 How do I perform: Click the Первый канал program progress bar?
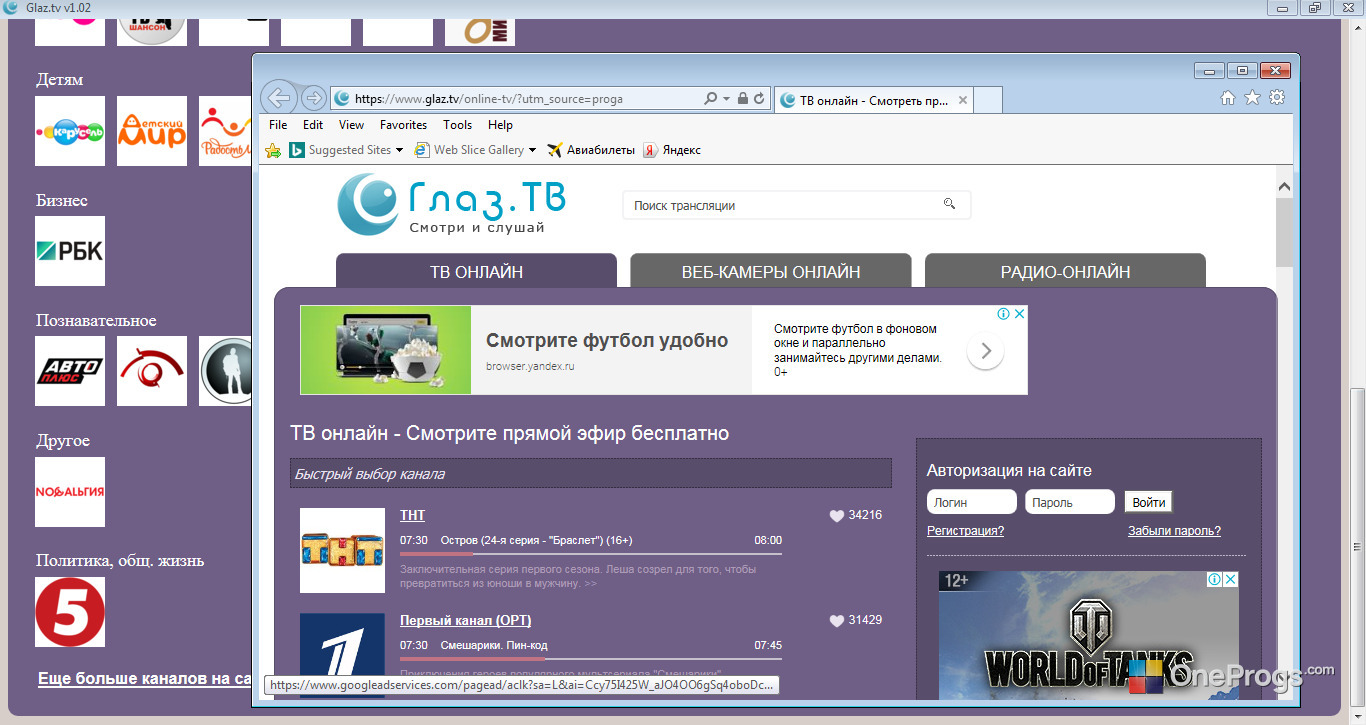tap(591, 659)
